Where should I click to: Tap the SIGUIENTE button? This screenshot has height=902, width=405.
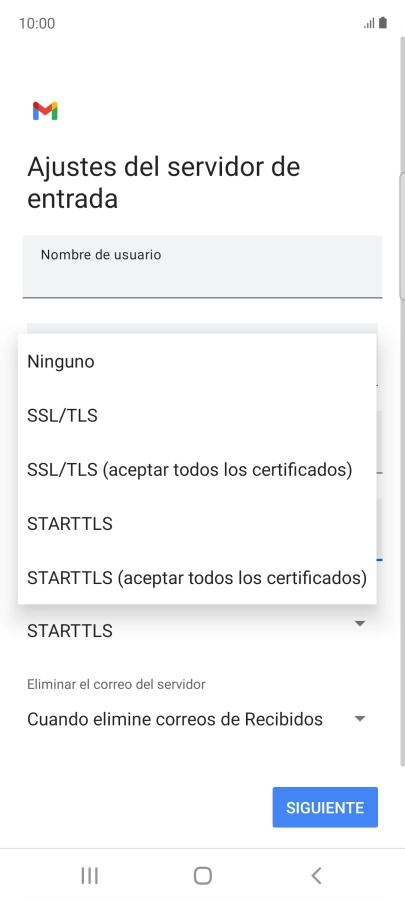[325, 807]
